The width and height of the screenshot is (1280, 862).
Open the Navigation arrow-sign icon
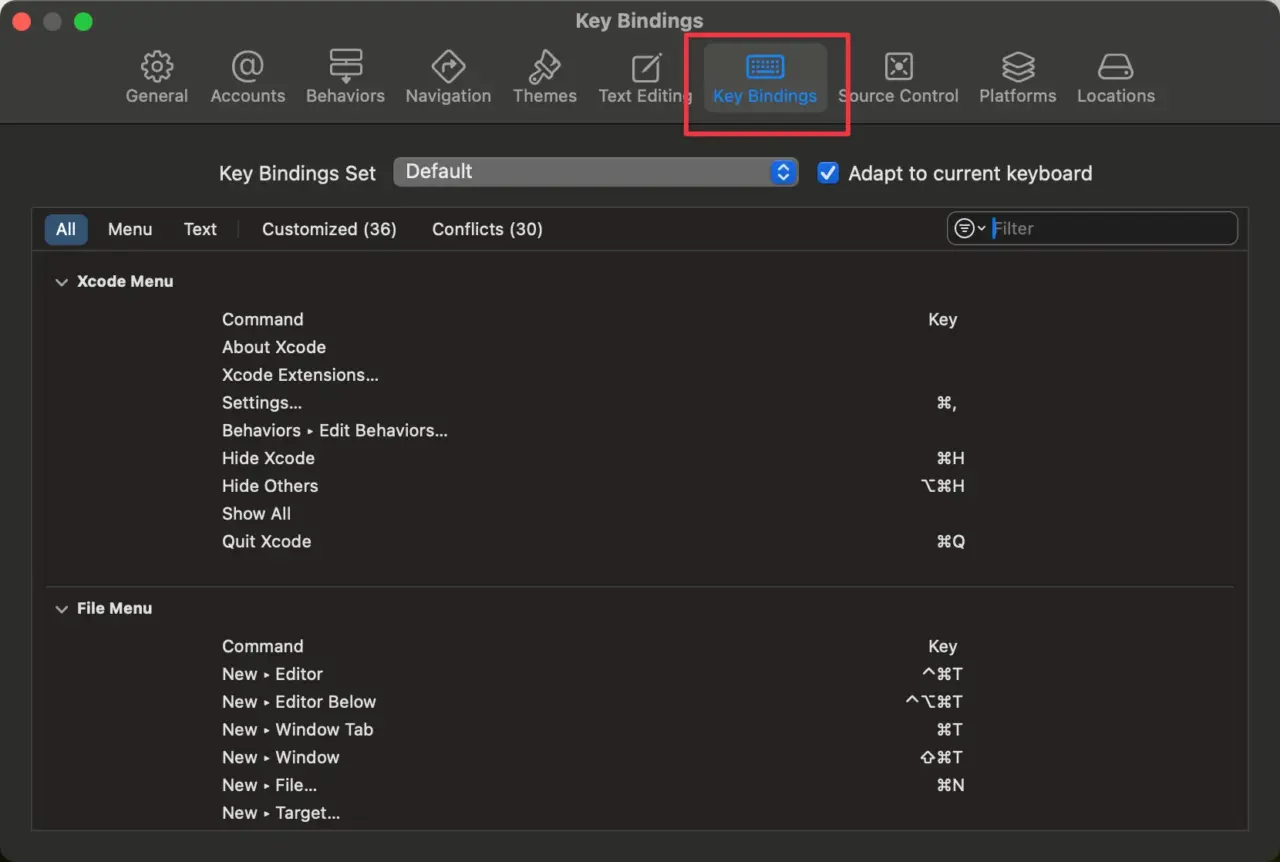(448, 67)
